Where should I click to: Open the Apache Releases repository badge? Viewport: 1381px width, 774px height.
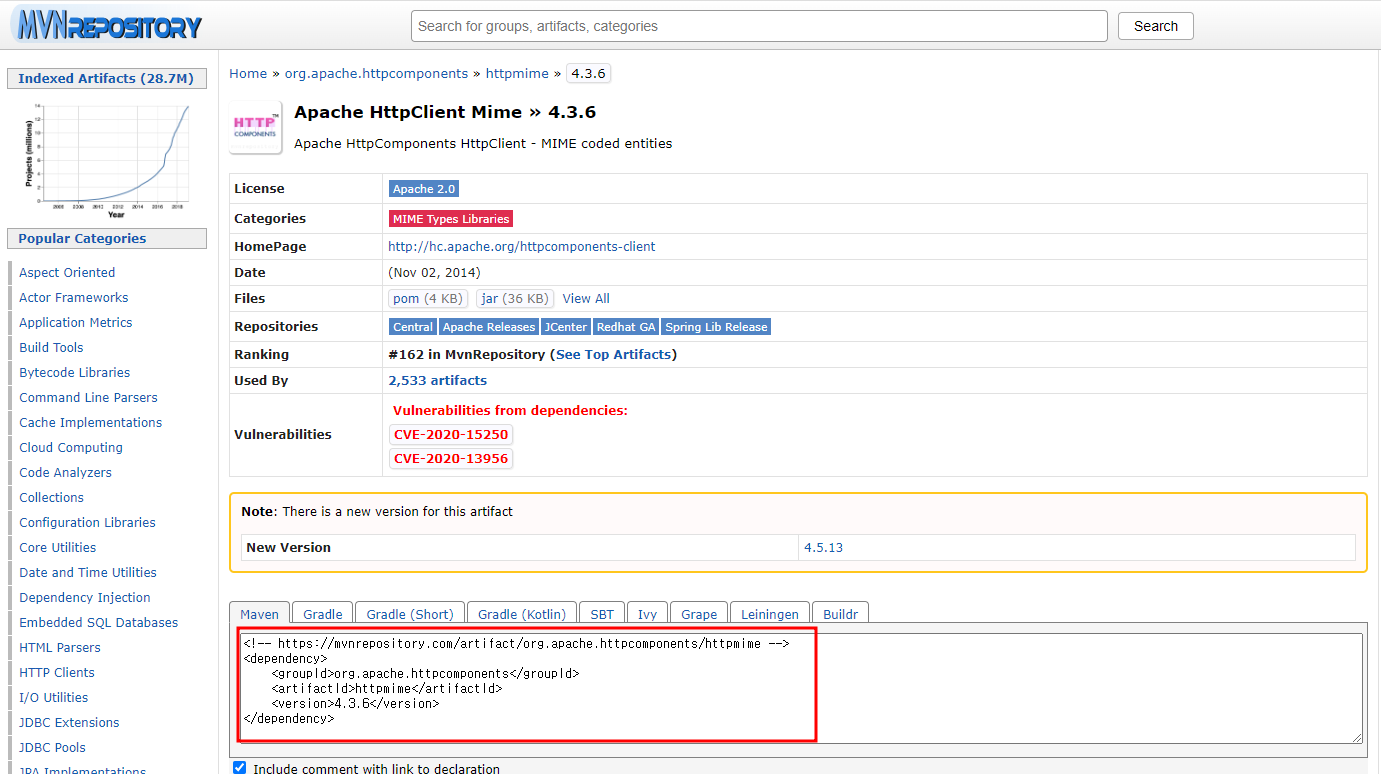(x=489, y=327)
